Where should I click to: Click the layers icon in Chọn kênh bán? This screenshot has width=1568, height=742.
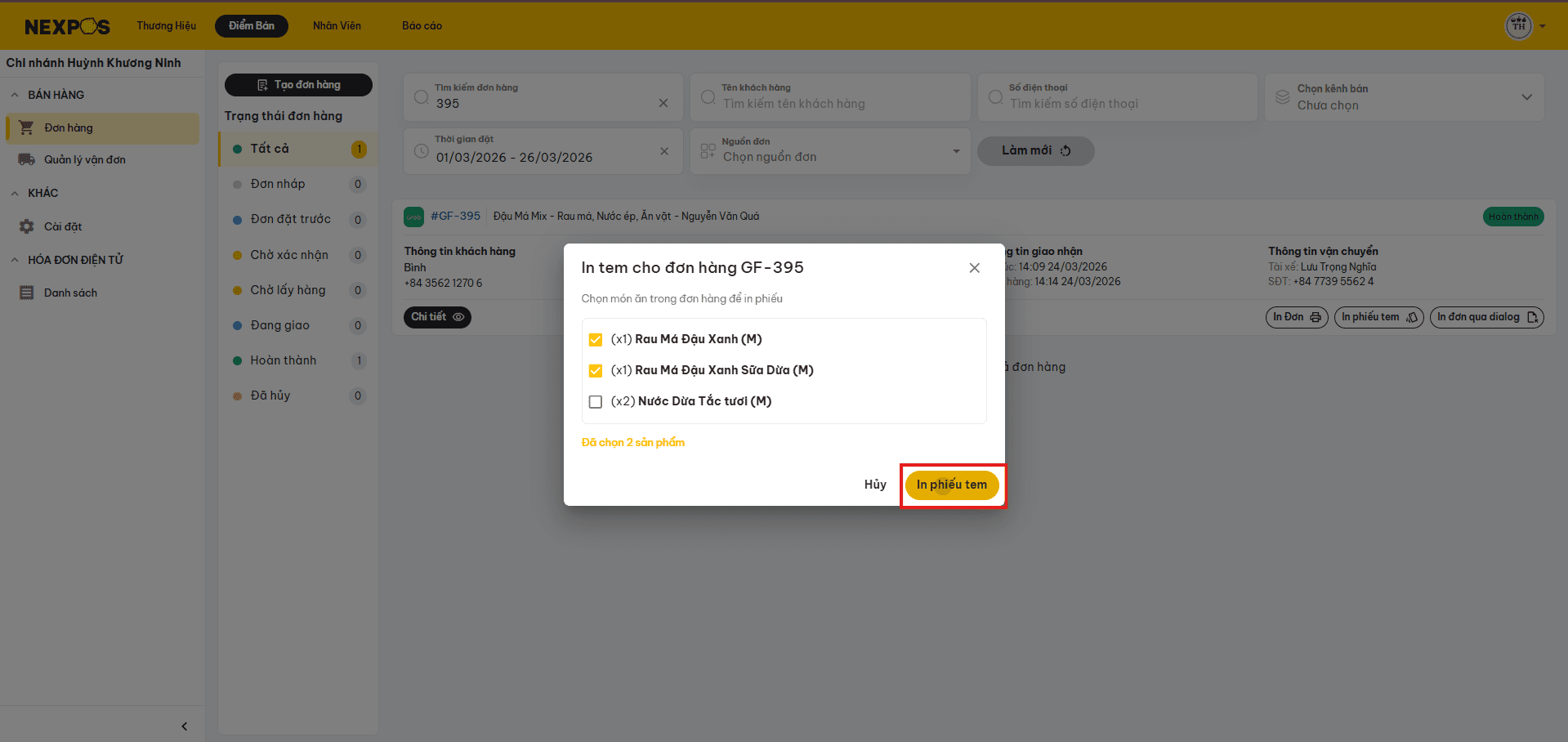1283,97
